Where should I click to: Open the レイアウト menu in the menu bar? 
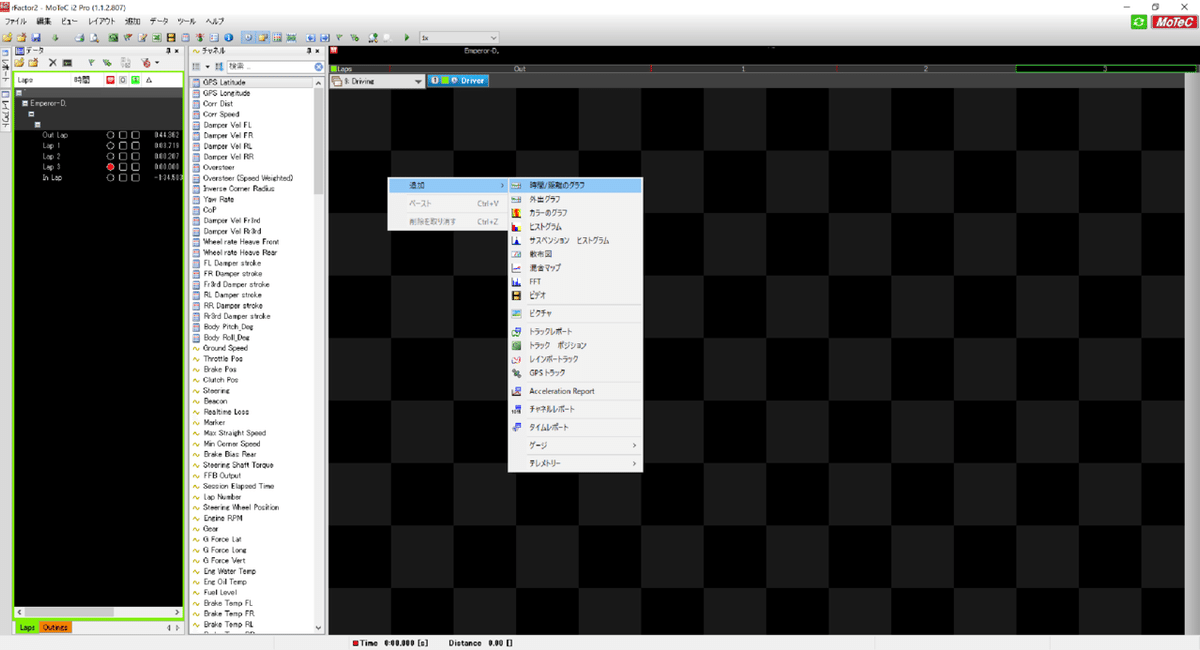101,21
